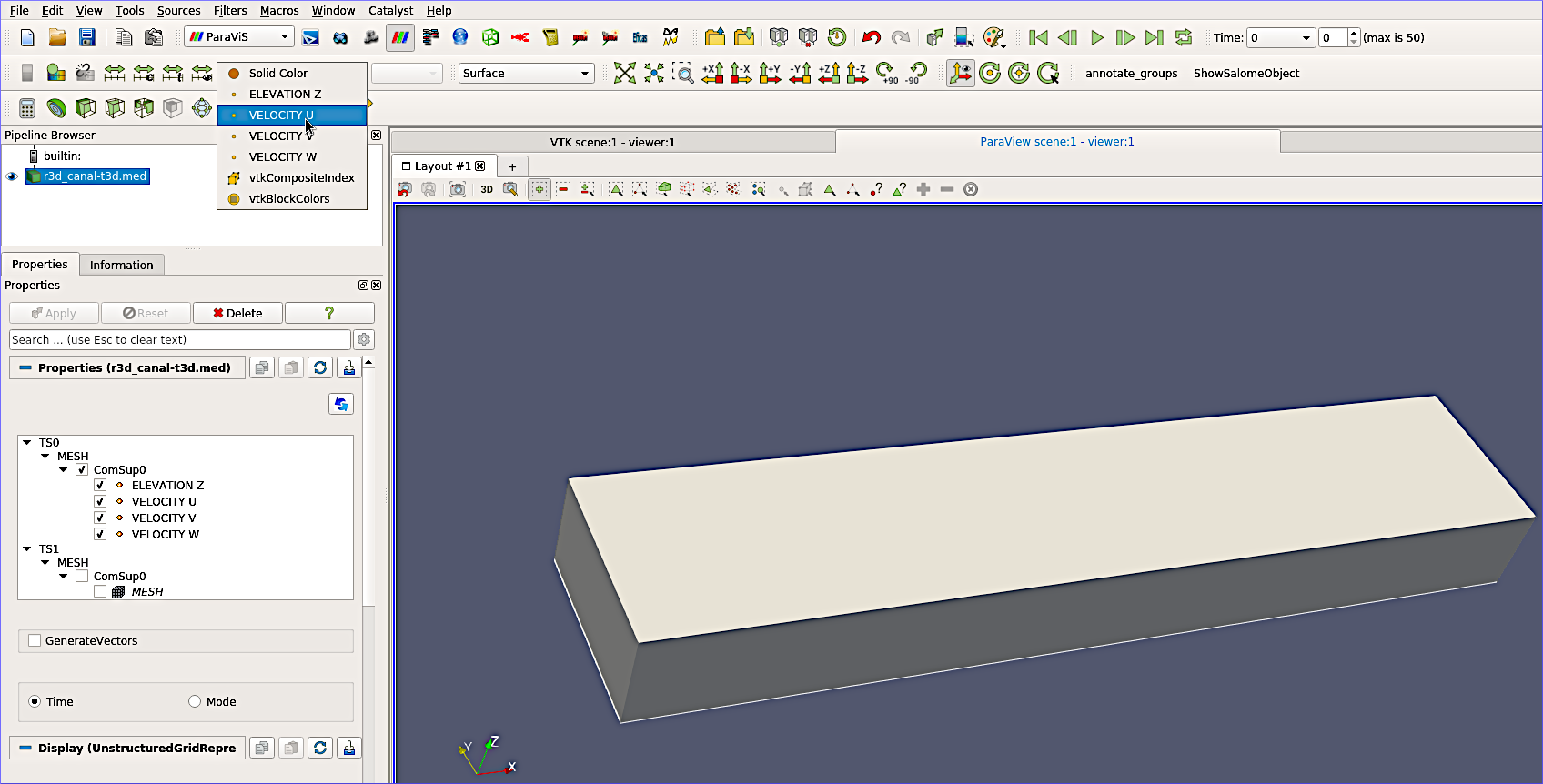Image resolution: width=1543 pixels, height=784 pixels.
Task: Click the color palette icon
Action: [993, 37]
